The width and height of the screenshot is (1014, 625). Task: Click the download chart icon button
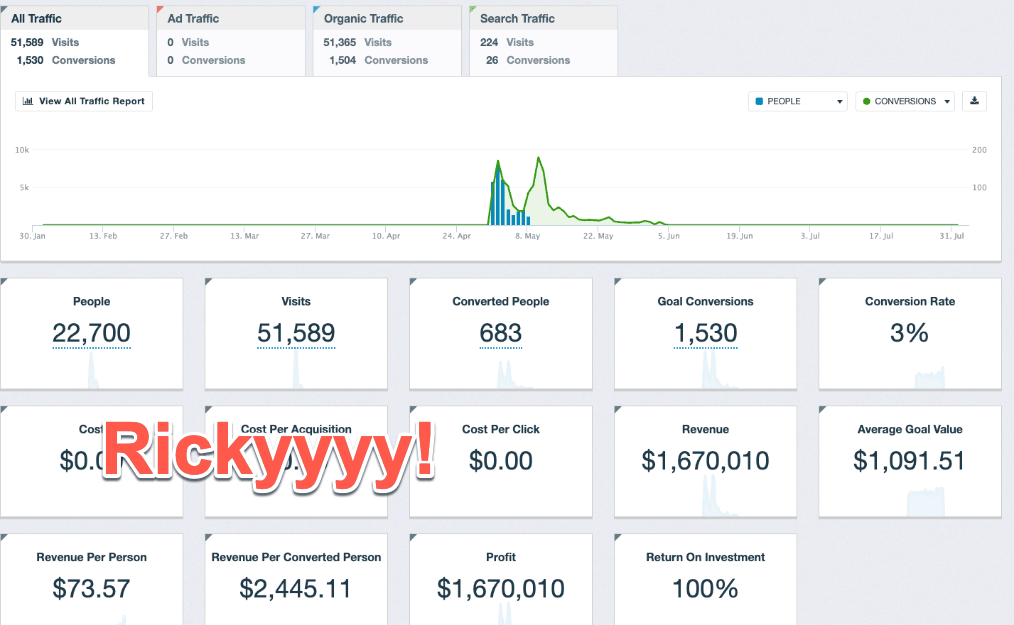point(975,101)
